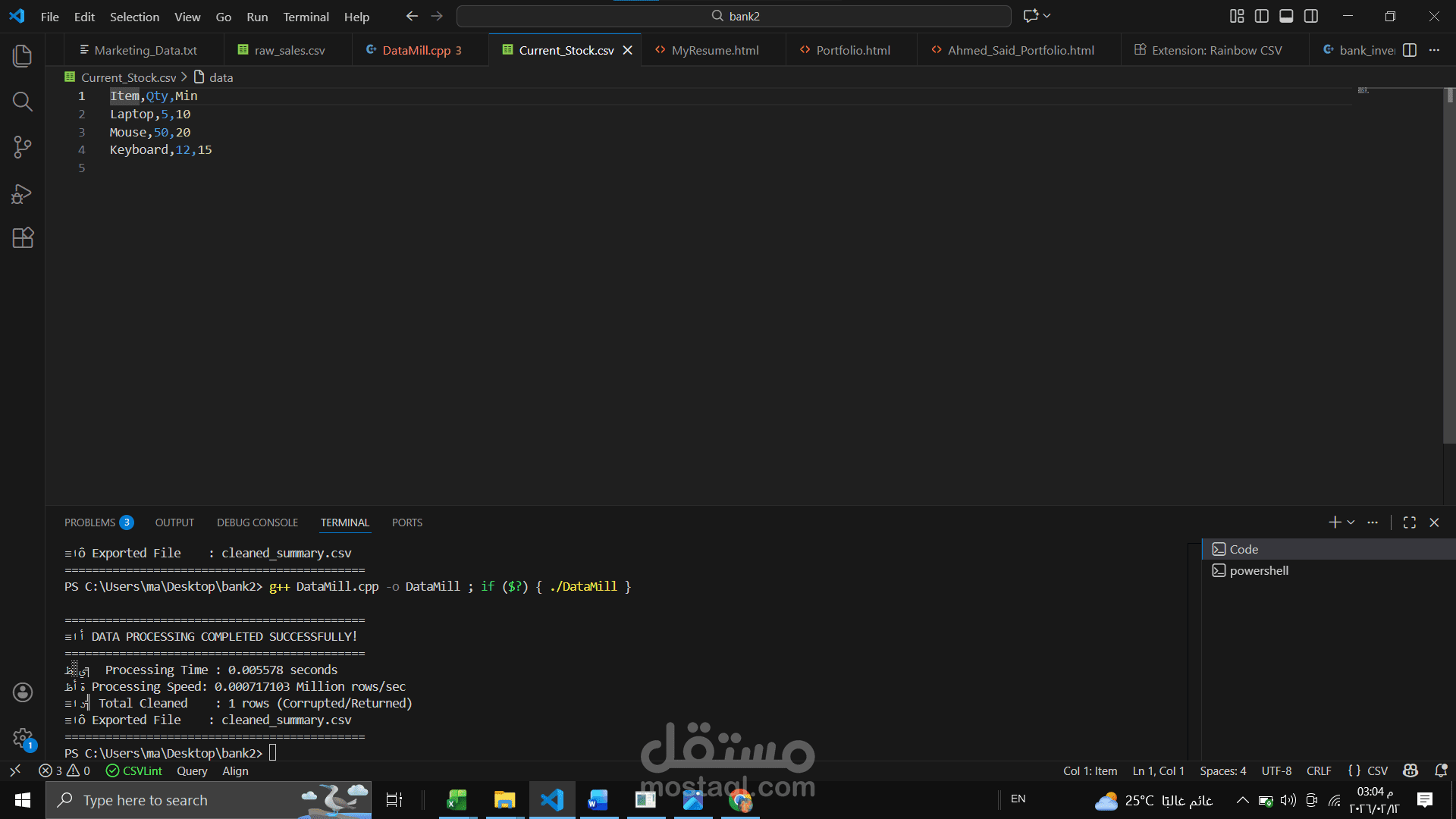Viewport: 1456px width, 819px height.
Task: Select the CSV language mode in status bar
Action: (x=1377, y=770)
